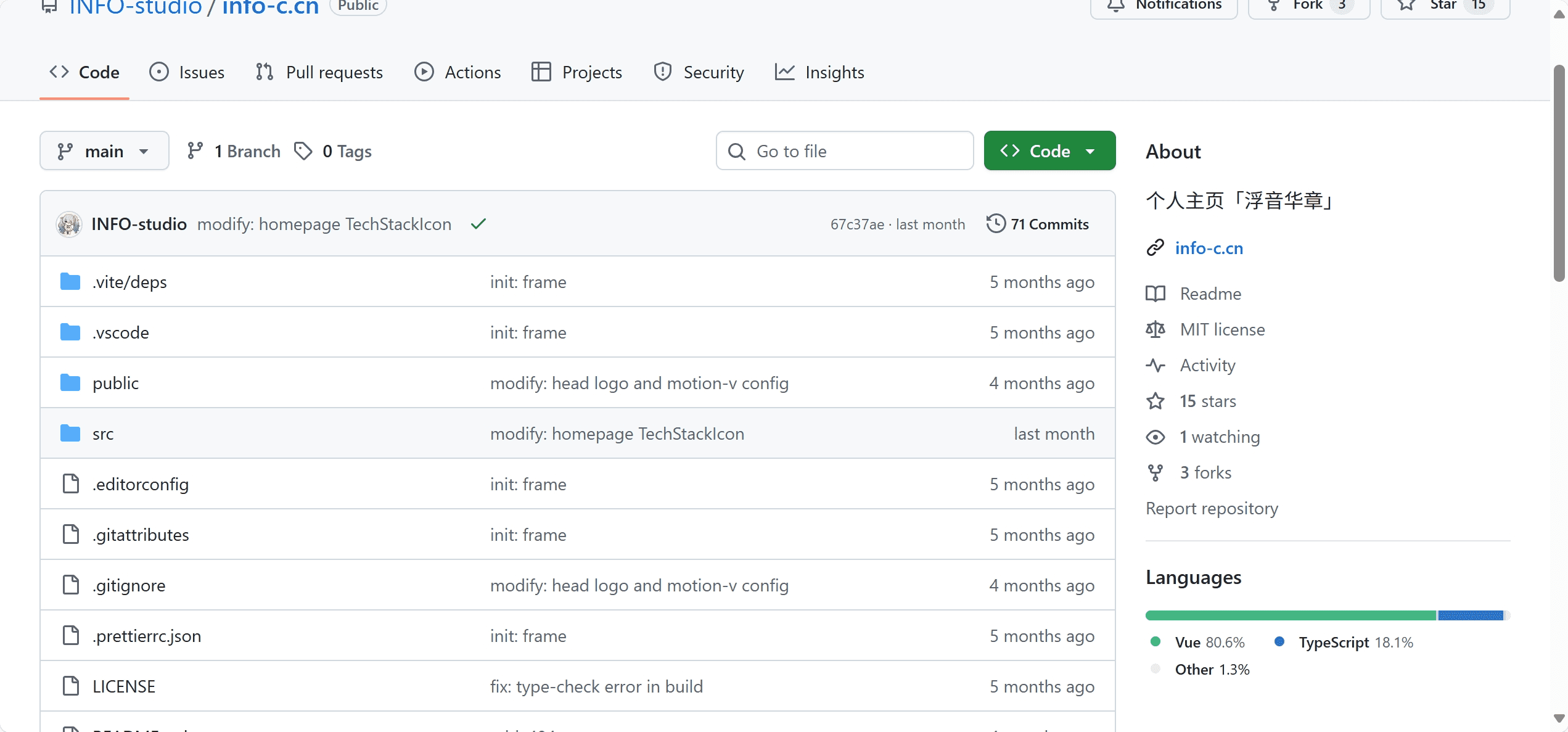Screen dimensions: 1568x732
Task: Click the eye icon beside watching
Action: pyautogui.click(x=1155, y=437)
